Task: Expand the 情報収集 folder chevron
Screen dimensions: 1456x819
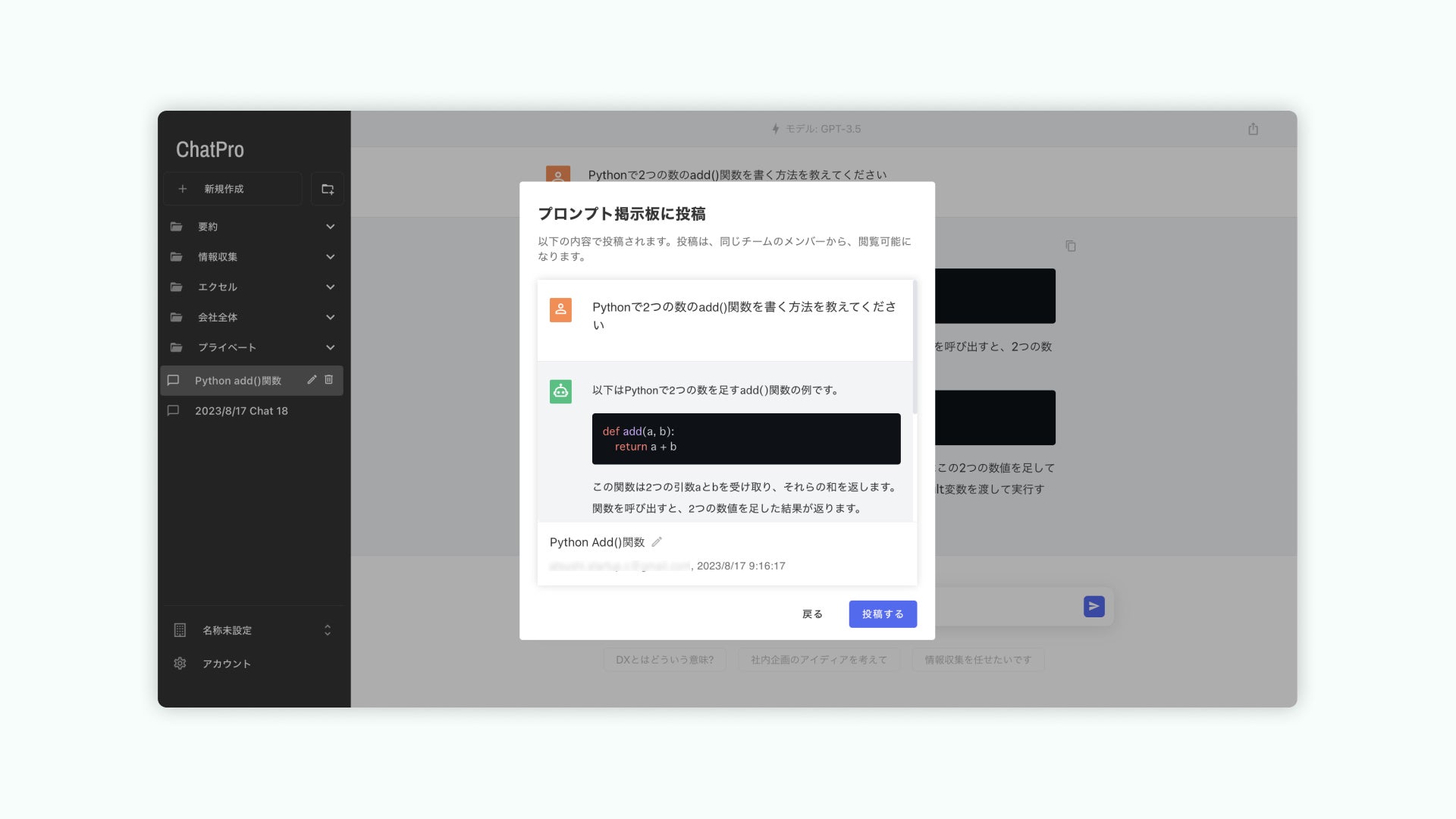Action: tap(330, 257)
